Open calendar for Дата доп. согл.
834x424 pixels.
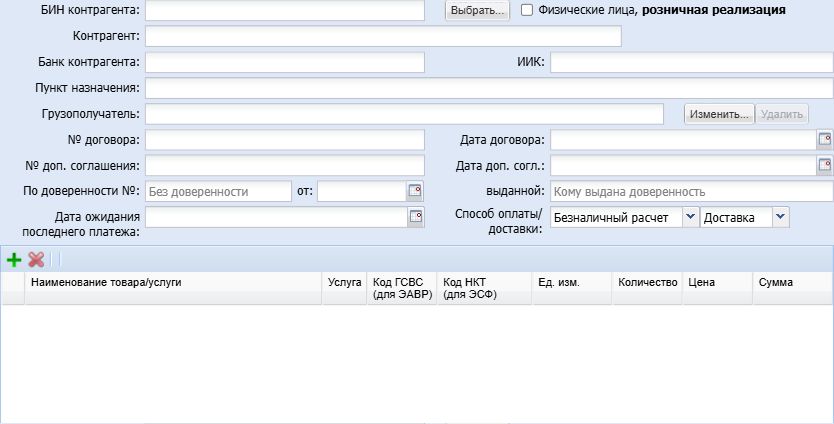[x=824, y=165]
